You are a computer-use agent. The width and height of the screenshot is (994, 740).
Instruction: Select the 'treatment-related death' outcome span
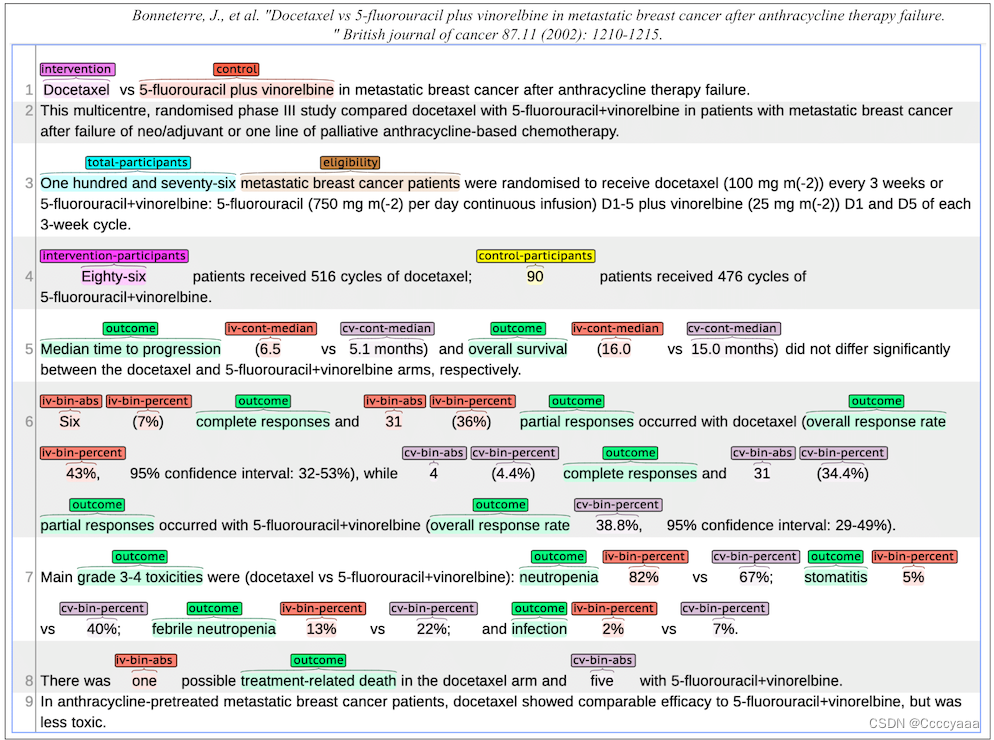[318, 681]
